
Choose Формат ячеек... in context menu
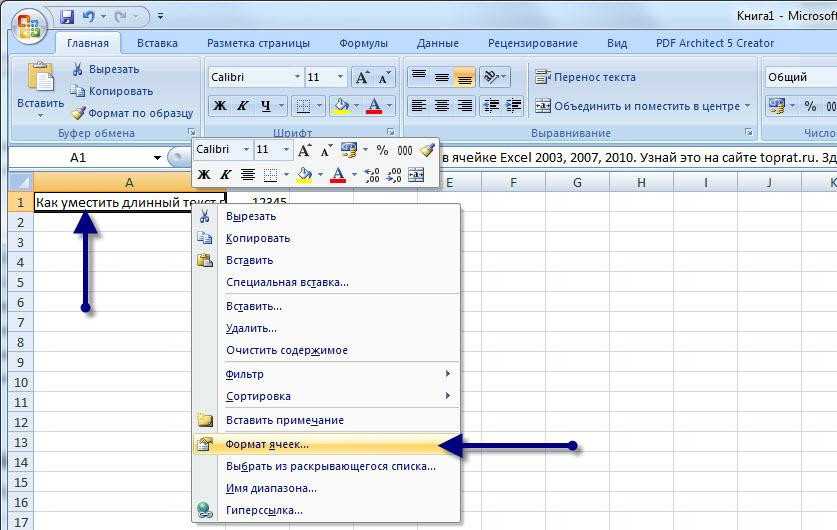pos(326,444)
